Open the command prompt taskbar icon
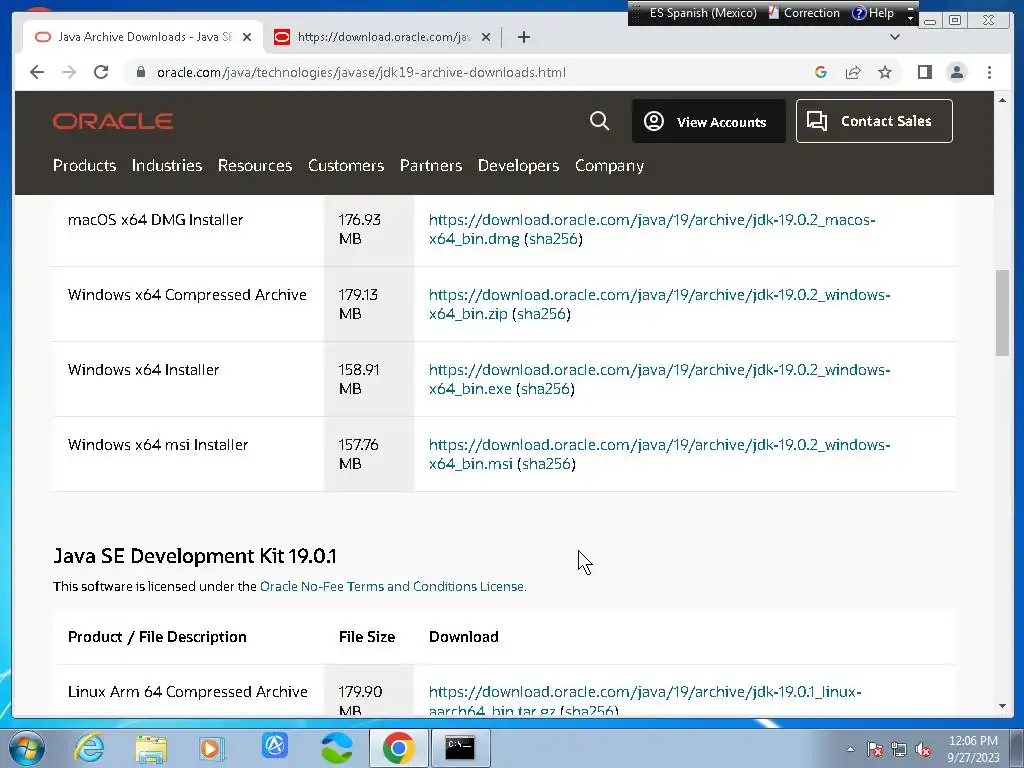The image size is (1024, 768). click(460, 748)
